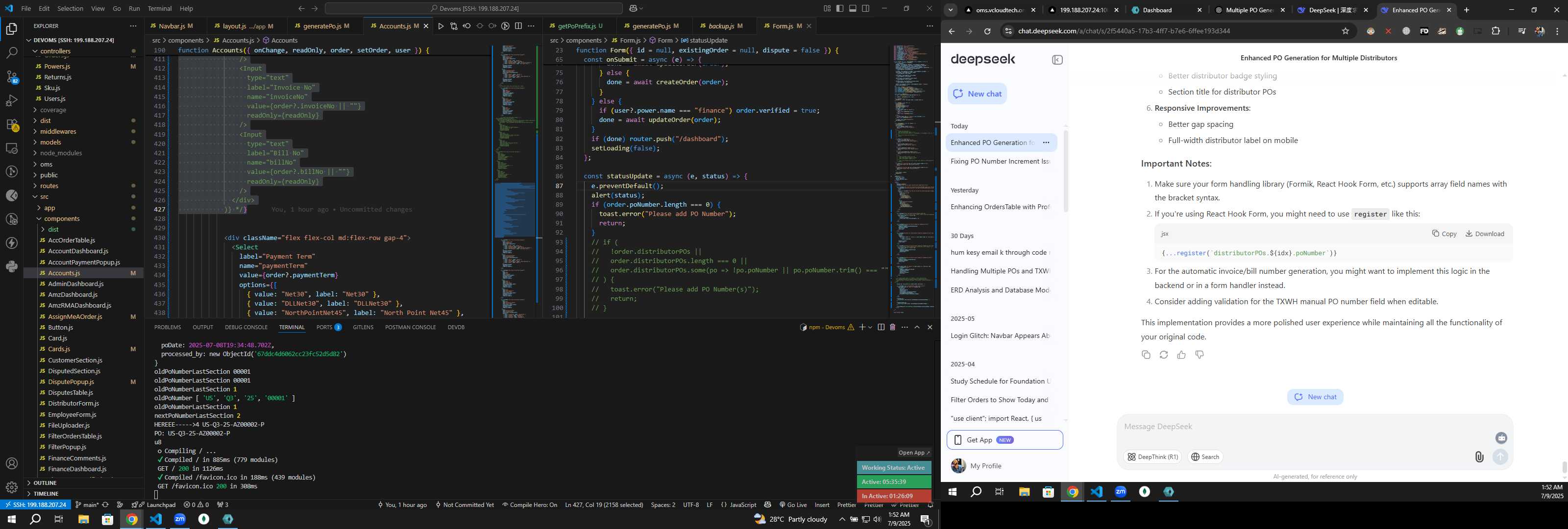Toggle DeepThink (R1) mode
1568x529 pixels.
coord(1152,457)
